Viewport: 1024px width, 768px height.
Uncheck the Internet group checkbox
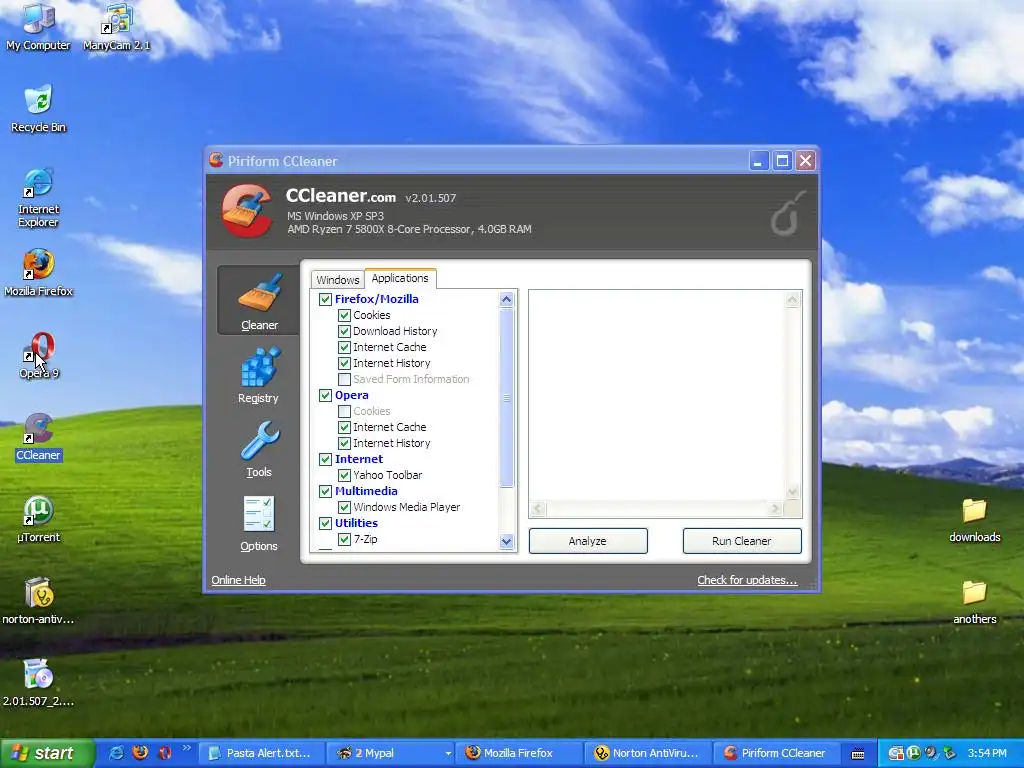click(x=325, y=459)
